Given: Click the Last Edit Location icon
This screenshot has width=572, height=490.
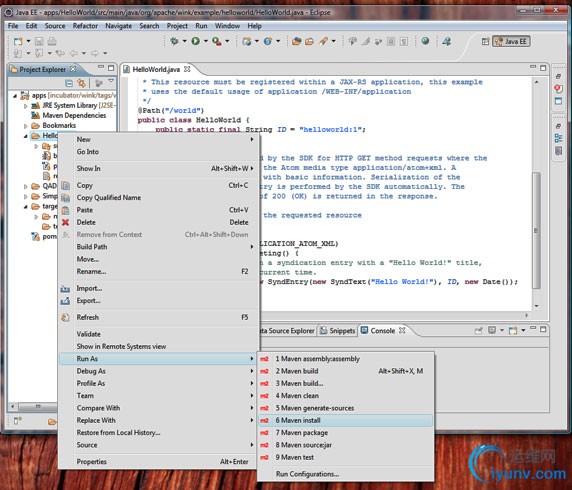Looking at the screenshot, I should click(x=60, y=53).
